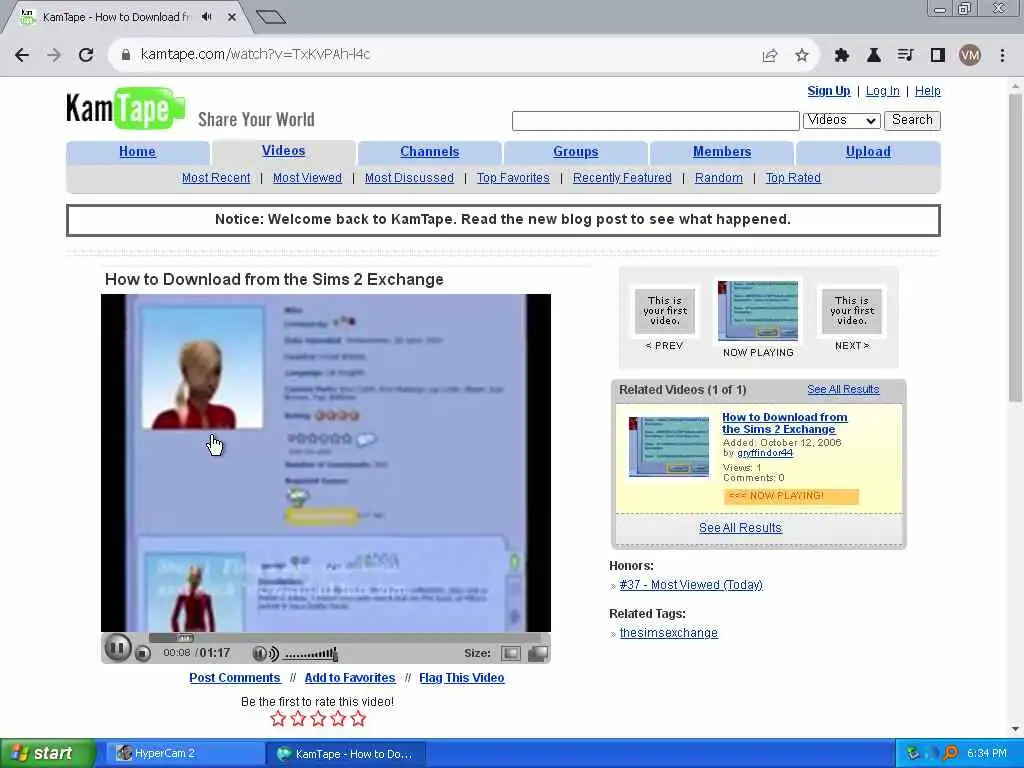
Task: Mute the tab via speaker icon
Action: 207,17
